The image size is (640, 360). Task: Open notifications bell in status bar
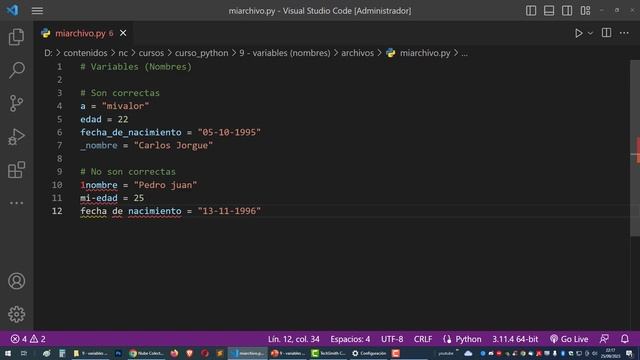(x=625, y=339)
